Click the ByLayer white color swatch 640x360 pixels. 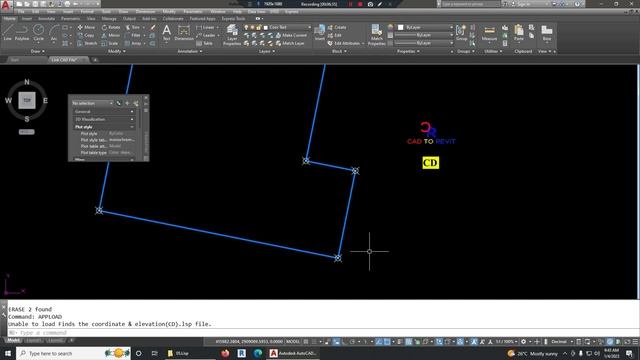click(x=400, y=27)
